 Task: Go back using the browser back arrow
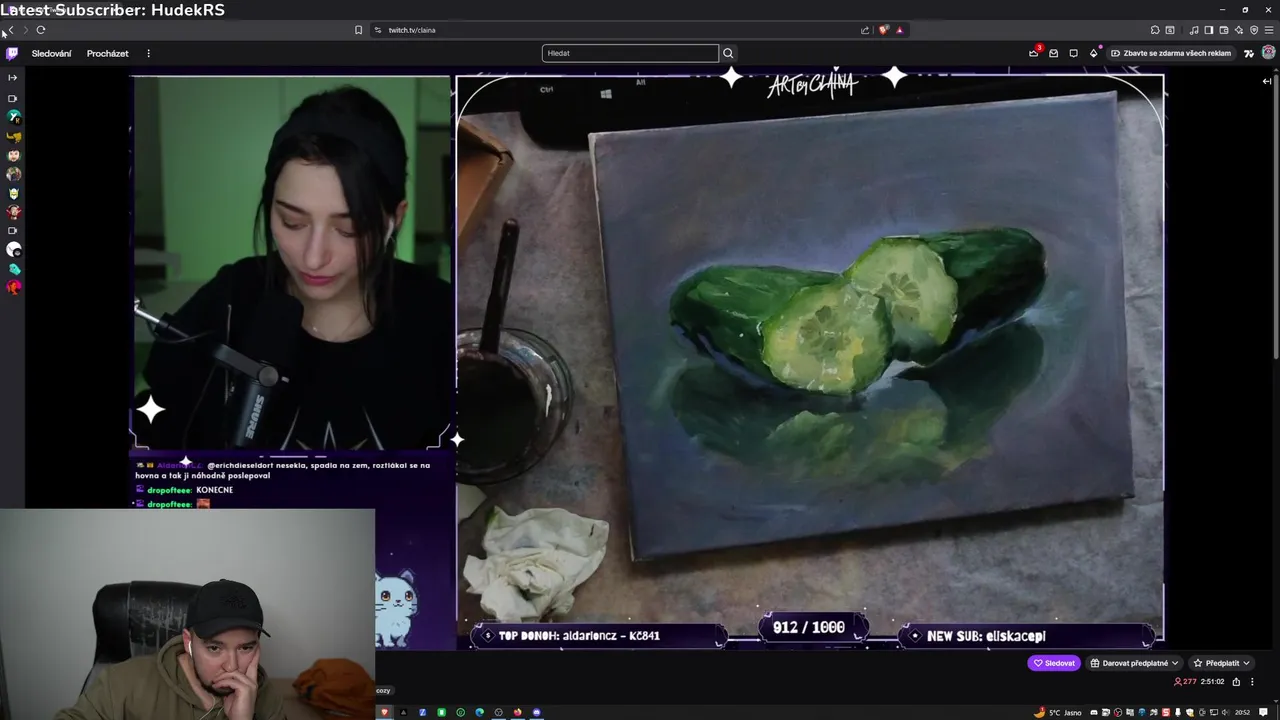coord(10,30)
